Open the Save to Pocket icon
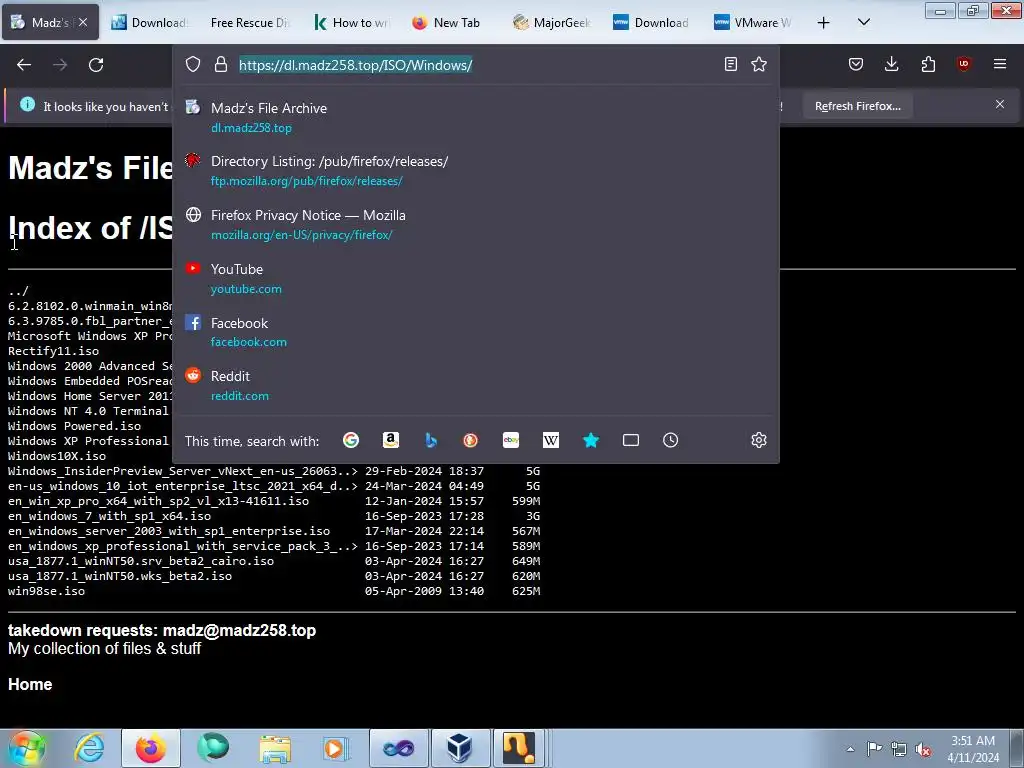 856,64
